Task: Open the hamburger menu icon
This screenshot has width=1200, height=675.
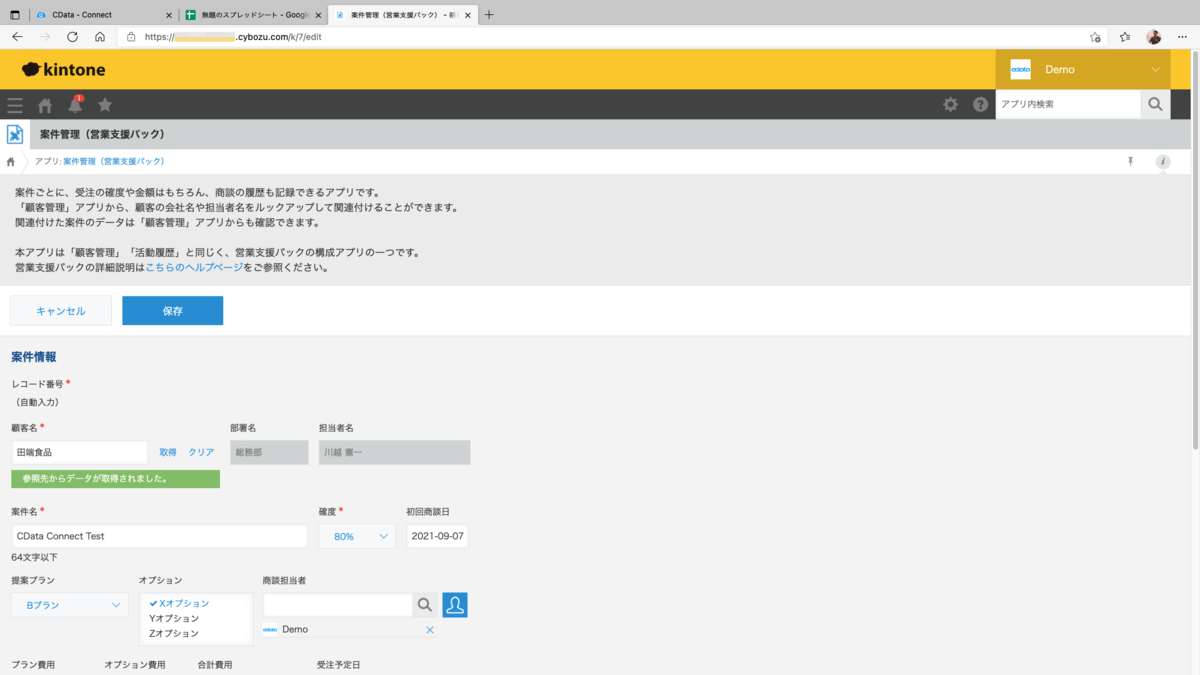Action: click(x=14, y=105)
